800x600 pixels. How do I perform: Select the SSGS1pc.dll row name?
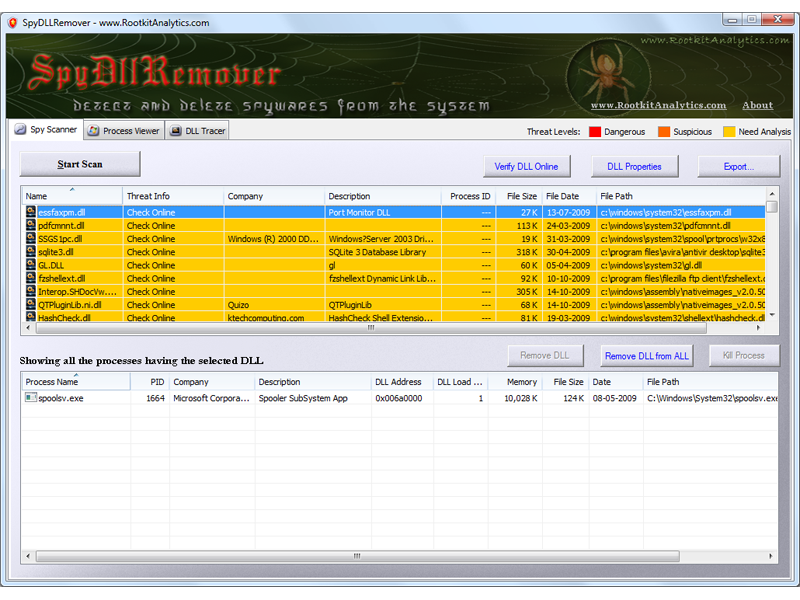60,239
